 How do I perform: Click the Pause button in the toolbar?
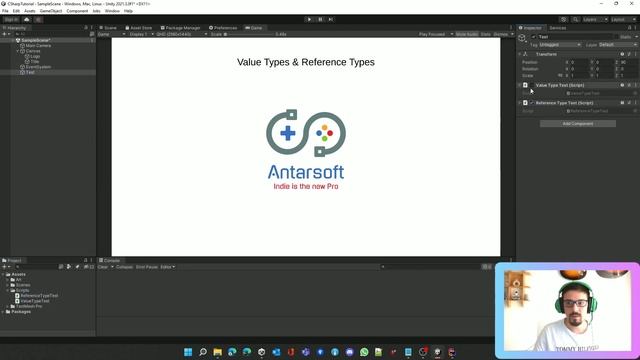[320, 19]
